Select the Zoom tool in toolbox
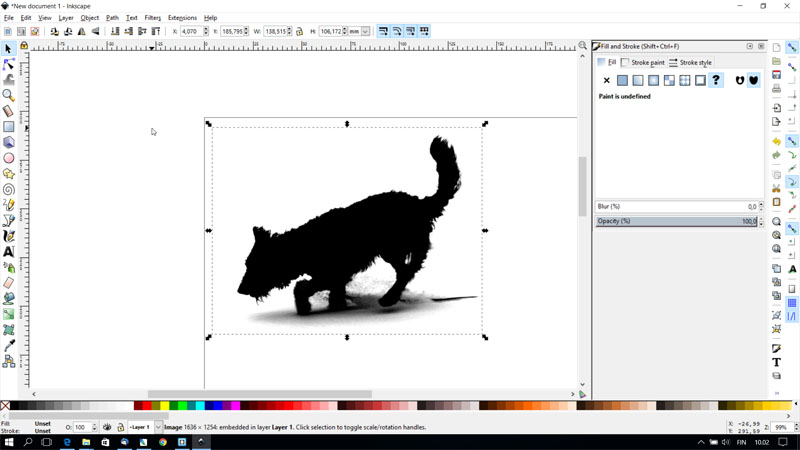 [x=8, y=95]
